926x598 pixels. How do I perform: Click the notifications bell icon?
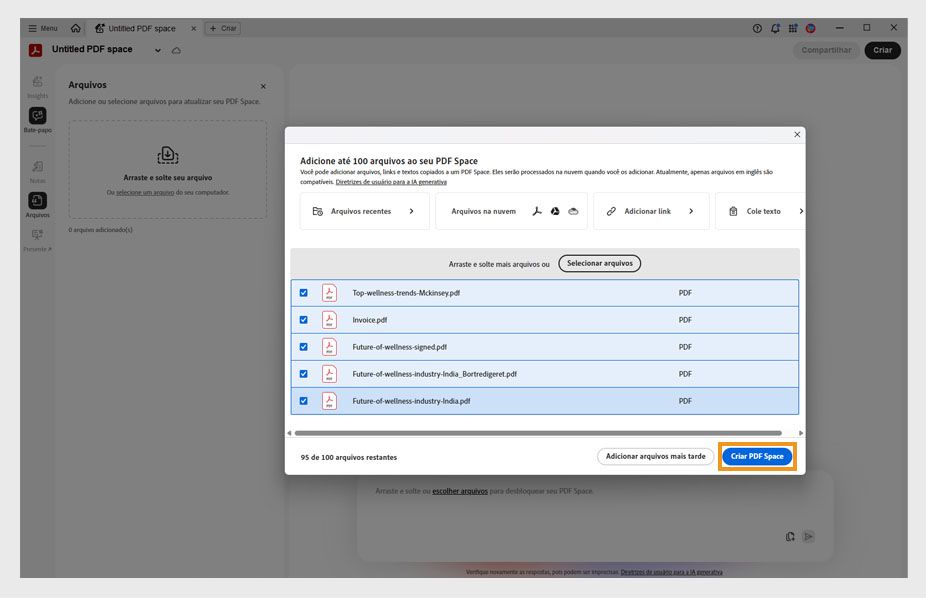tap(775, 28)
